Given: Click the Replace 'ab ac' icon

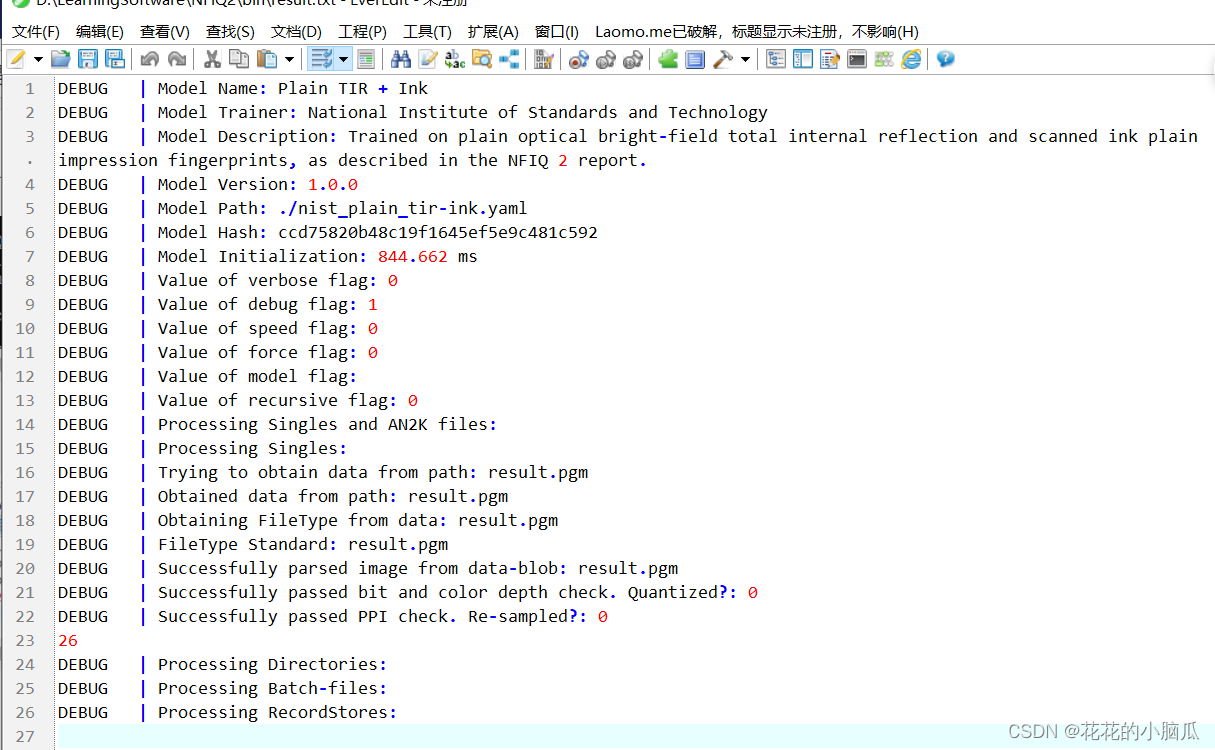Looking at the screenshot, I should pos(455,59).
